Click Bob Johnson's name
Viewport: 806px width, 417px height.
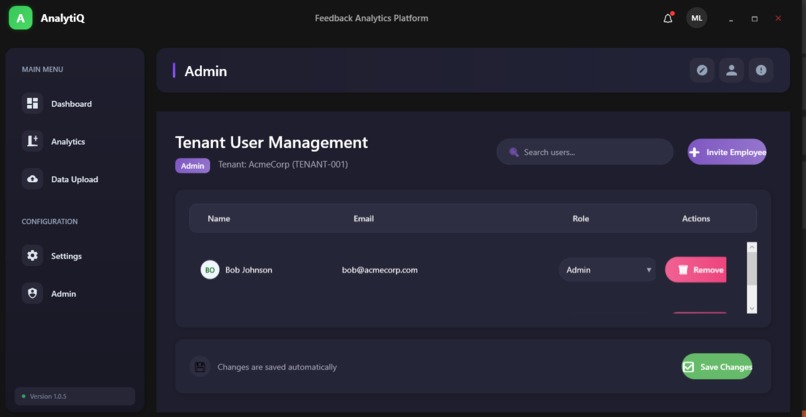pyautogui.click(x=249, y=270)
